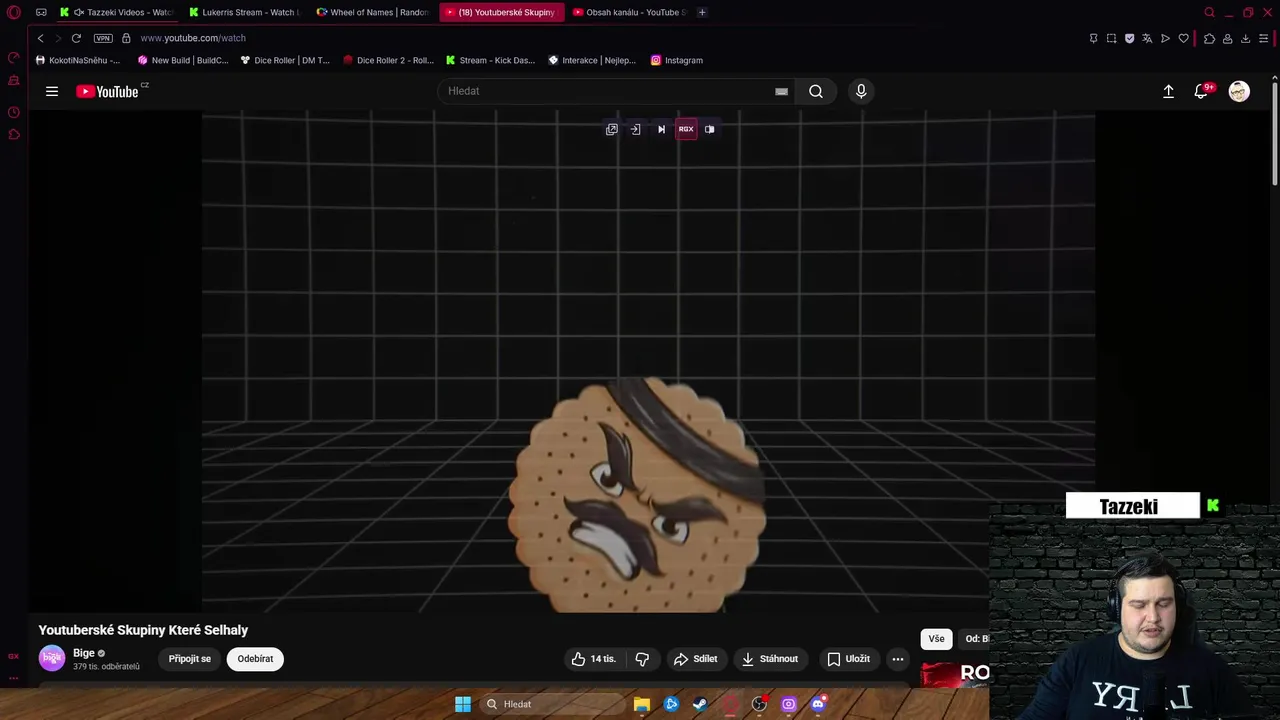The width and height of the screenshot is (1280, 720).
Task: Go back with browser back arrow
Action: (x=40, y=38)
